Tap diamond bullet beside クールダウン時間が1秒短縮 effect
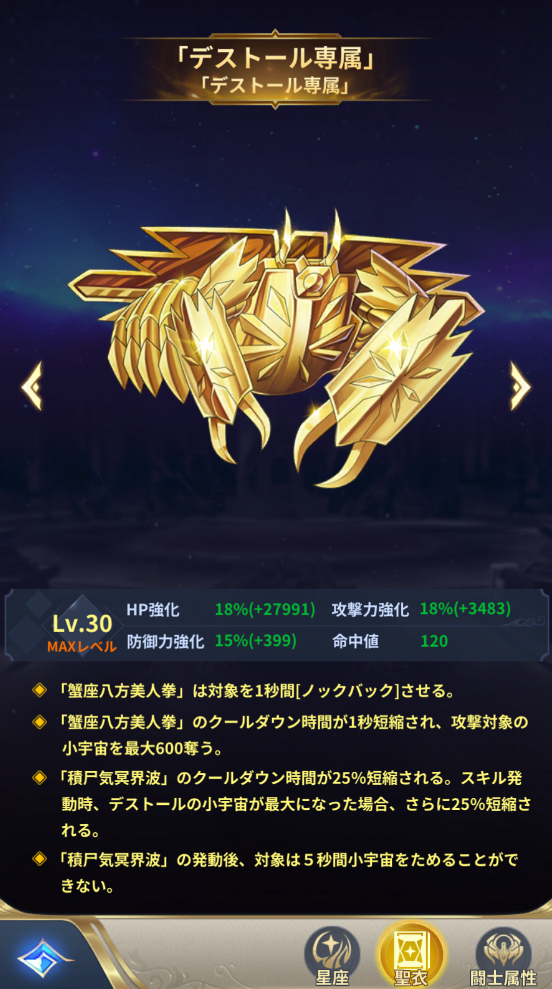Viewport: 552px width, 989px height. pyautogui.click(x=39, y=720)
